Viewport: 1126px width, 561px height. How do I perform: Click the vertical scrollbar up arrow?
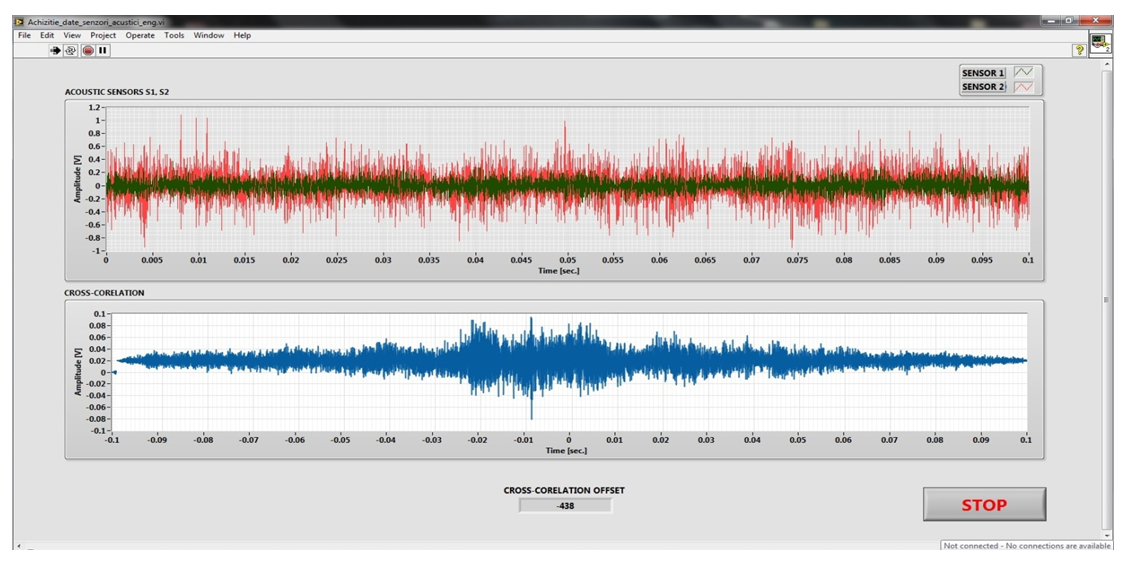(1106, 64)
